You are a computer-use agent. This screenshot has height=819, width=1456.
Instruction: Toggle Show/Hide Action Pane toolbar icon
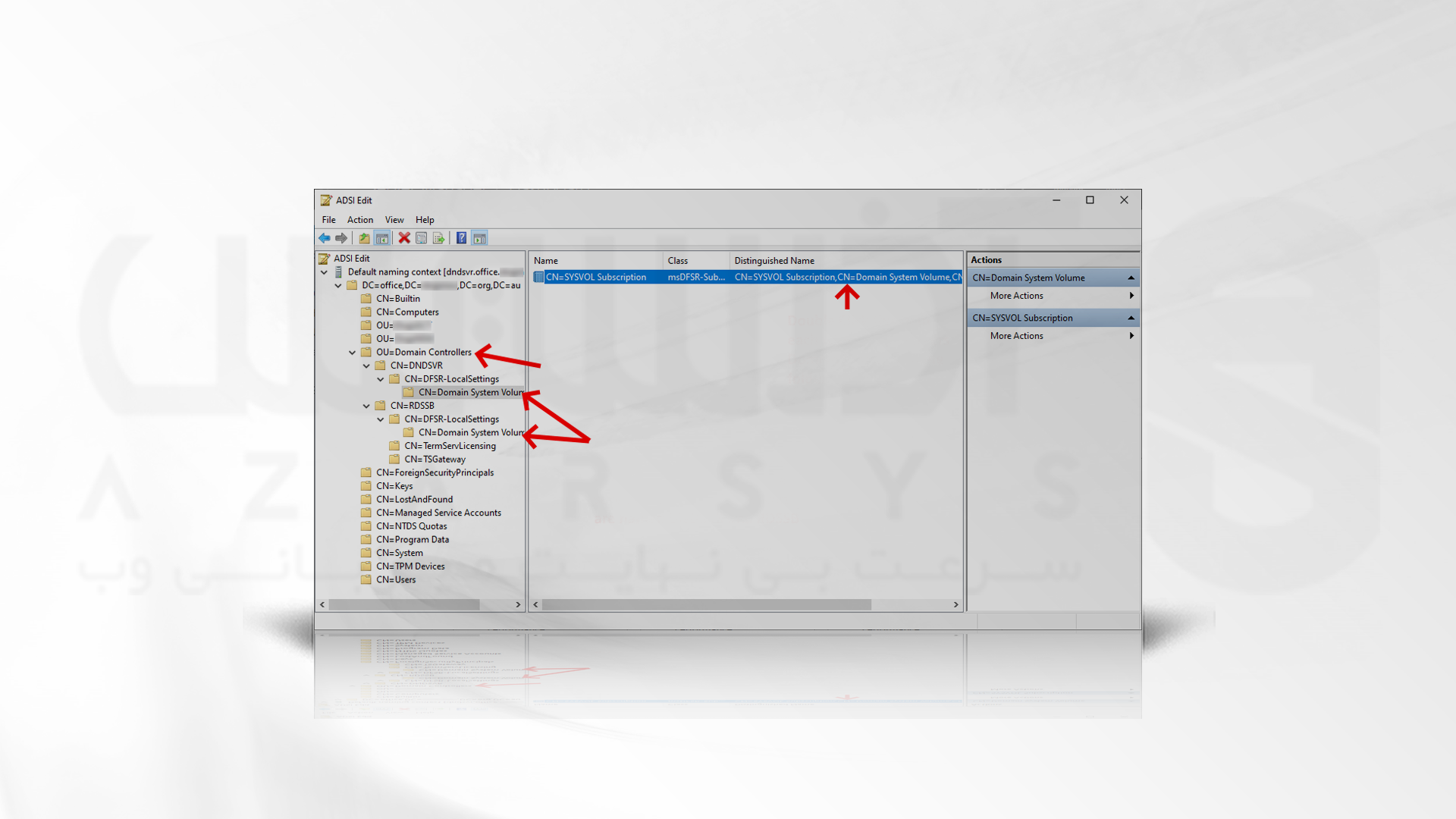[479, 238]
